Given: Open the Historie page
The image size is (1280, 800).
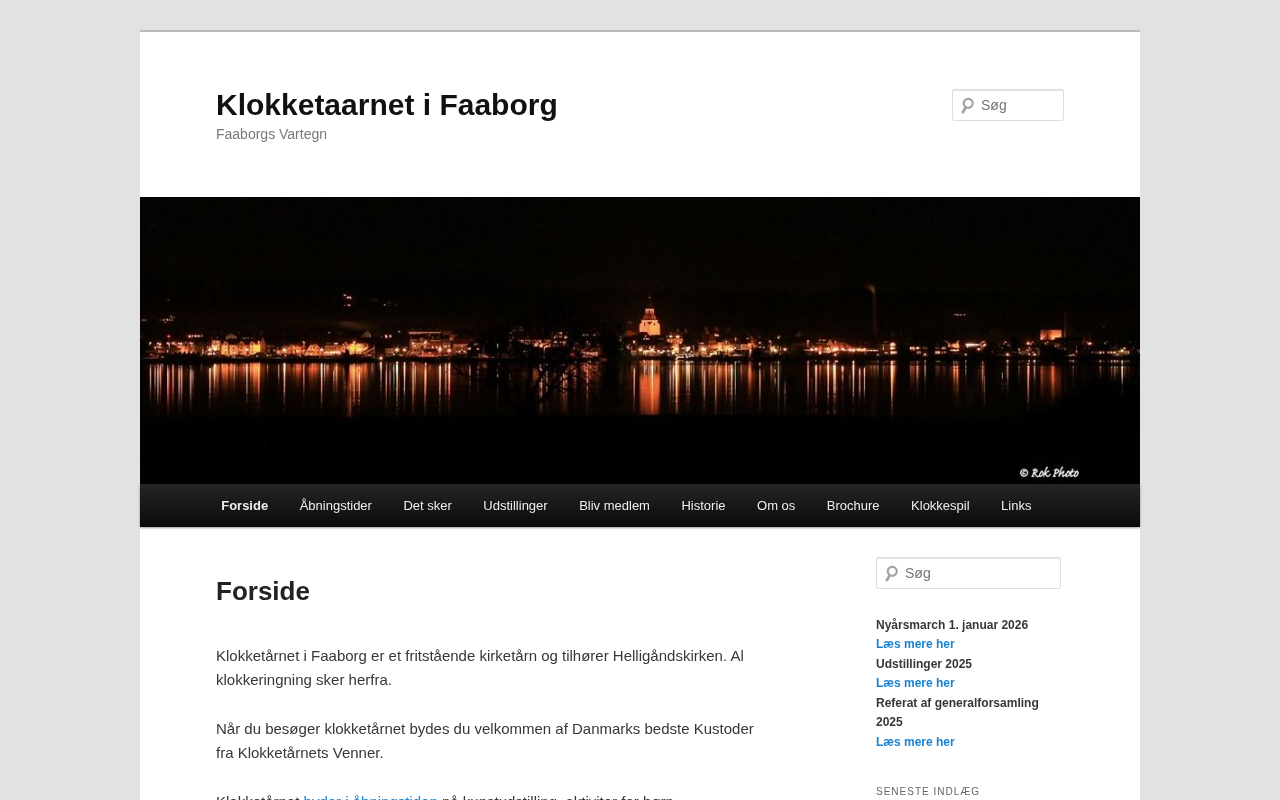Looking at the screenshot, I should coord(703,505).
